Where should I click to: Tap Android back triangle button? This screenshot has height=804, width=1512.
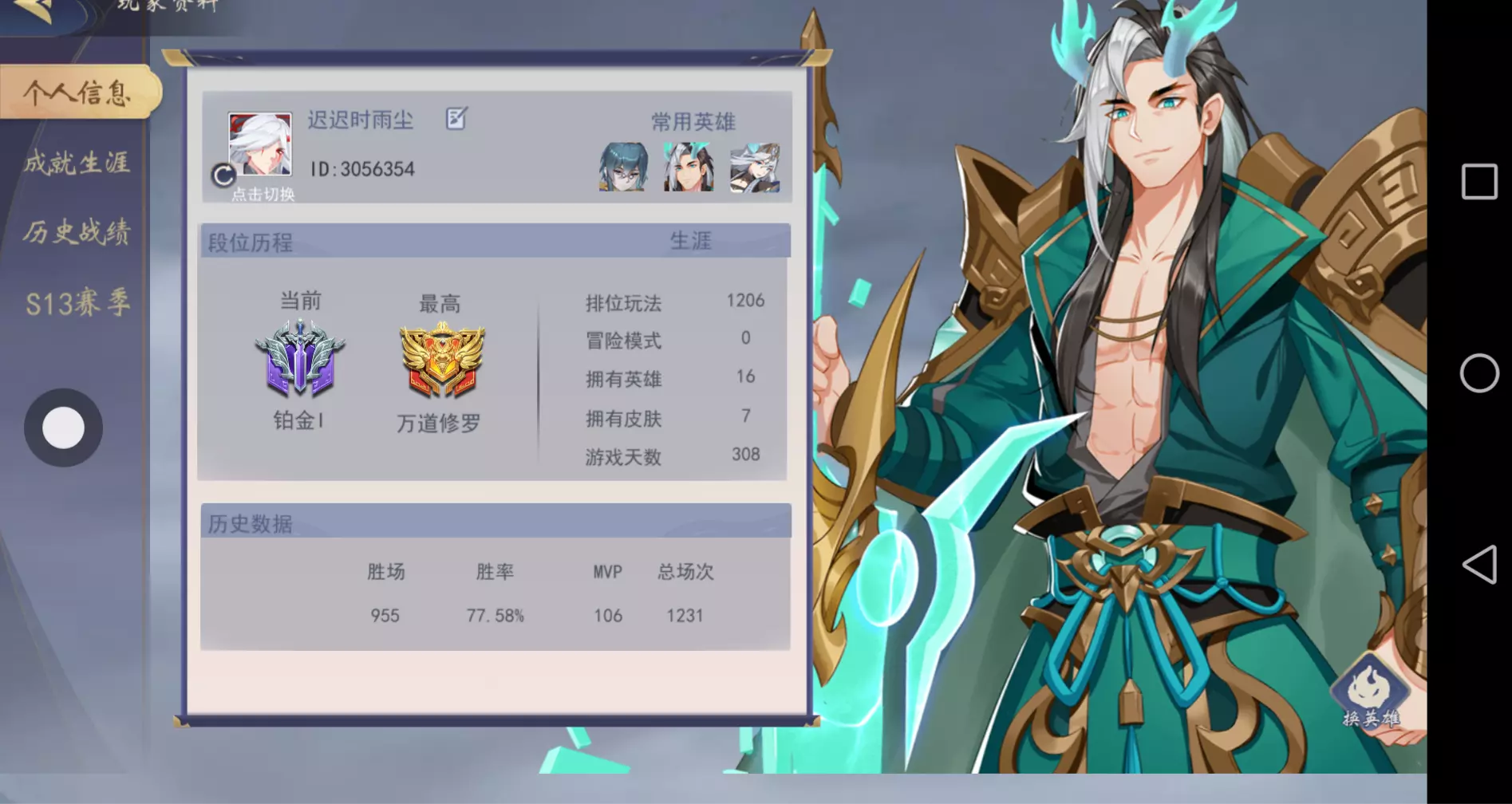(1478, 565)
